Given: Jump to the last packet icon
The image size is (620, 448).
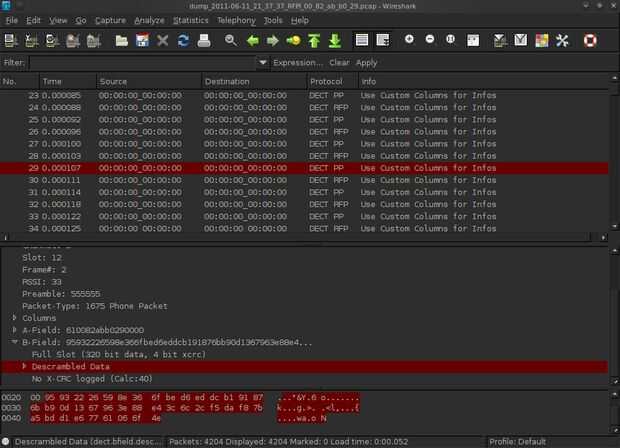Looking at the screenshot, I should pos(335,40).
